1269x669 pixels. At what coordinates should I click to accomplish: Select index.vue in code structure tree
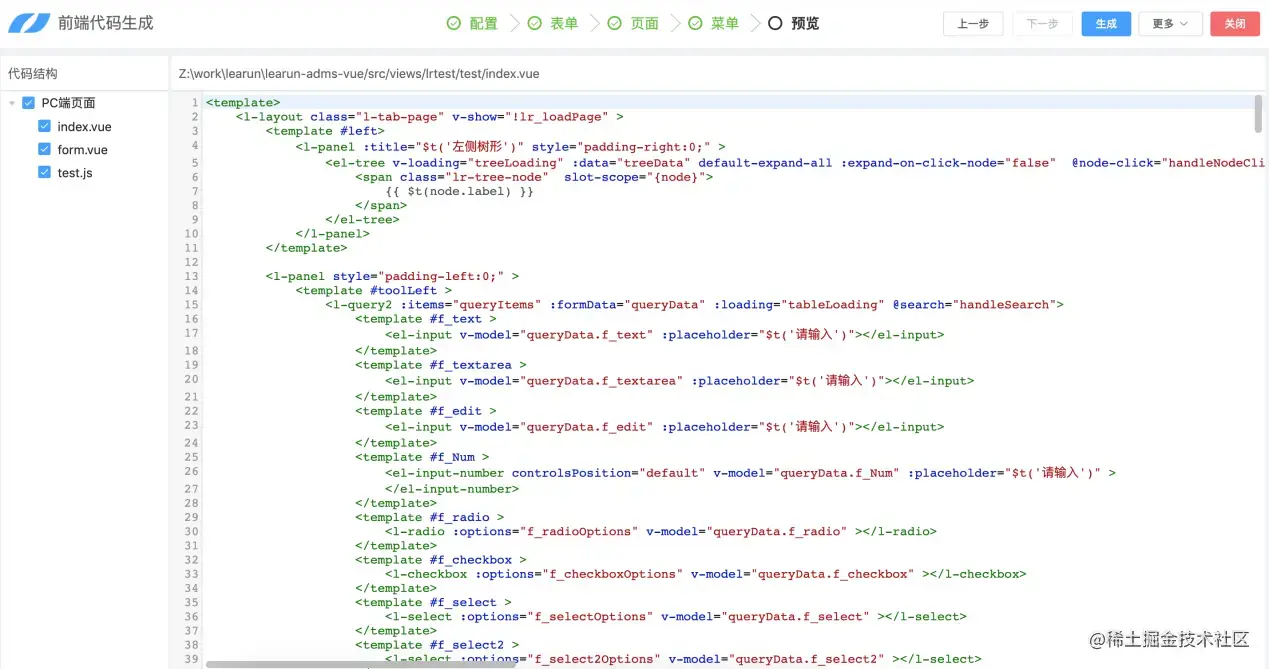[84, 126]
